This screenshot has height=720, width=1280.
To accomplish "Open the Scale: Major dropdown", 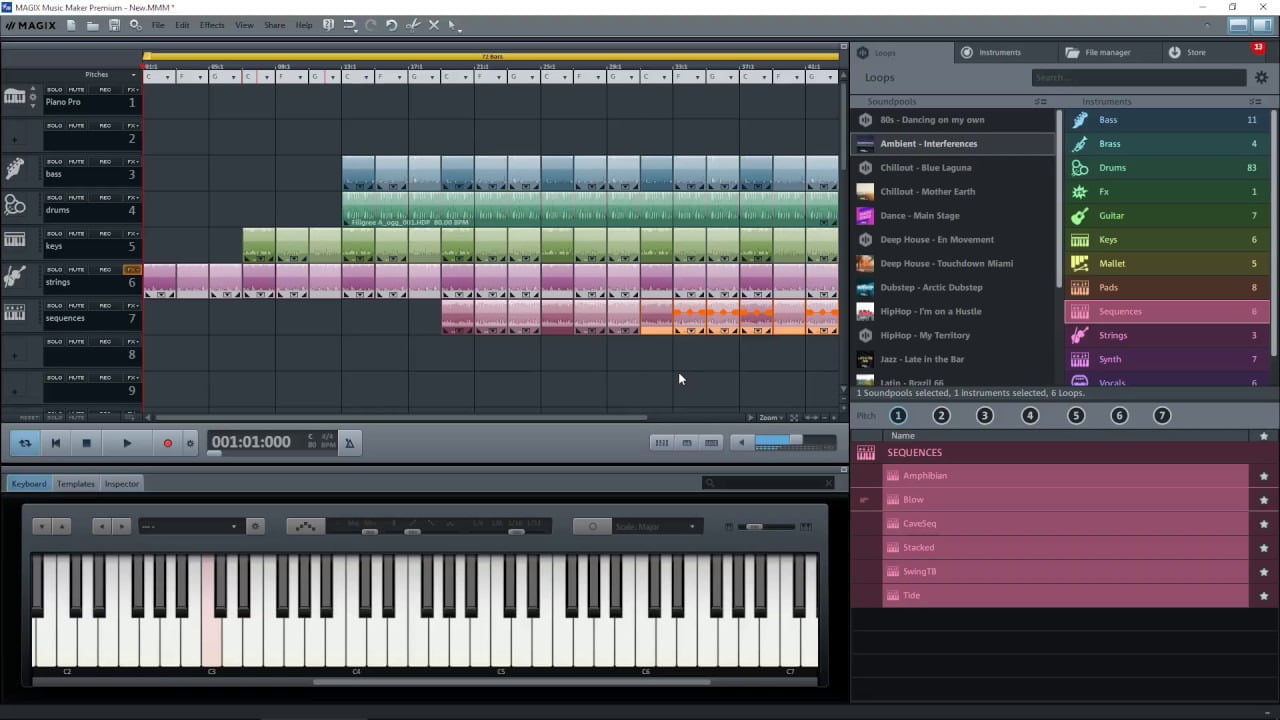I will (x=655, y=526).
